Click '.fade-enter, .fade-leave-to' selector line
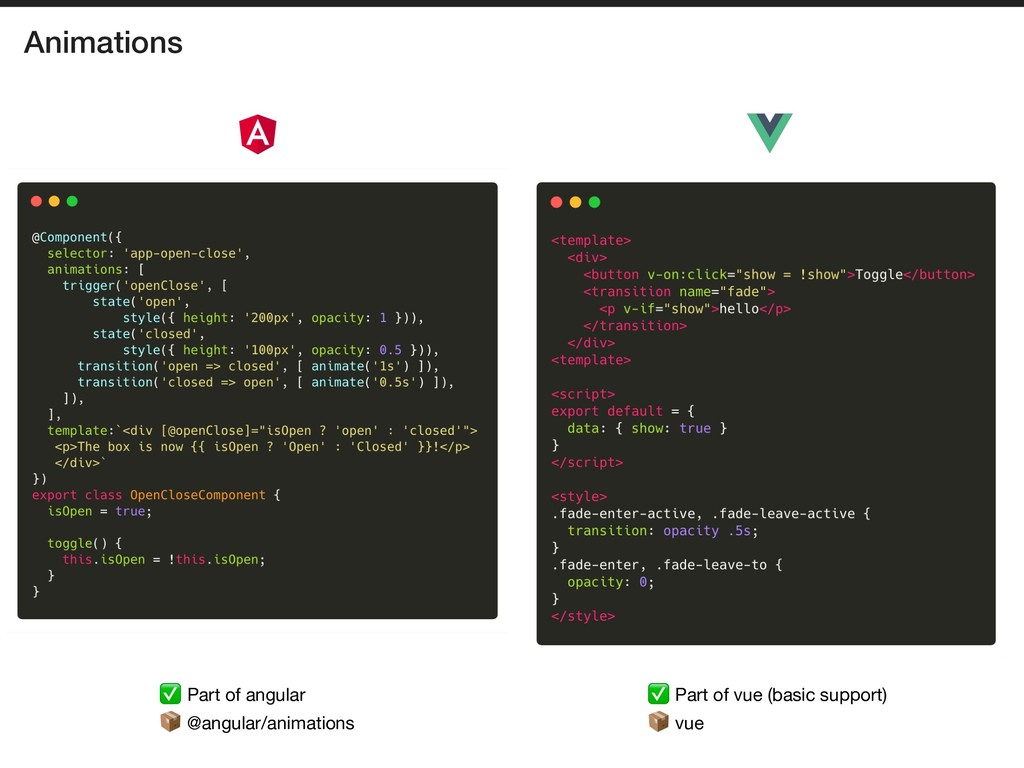This screenshot has width=1024, height=768. point(667,565)
